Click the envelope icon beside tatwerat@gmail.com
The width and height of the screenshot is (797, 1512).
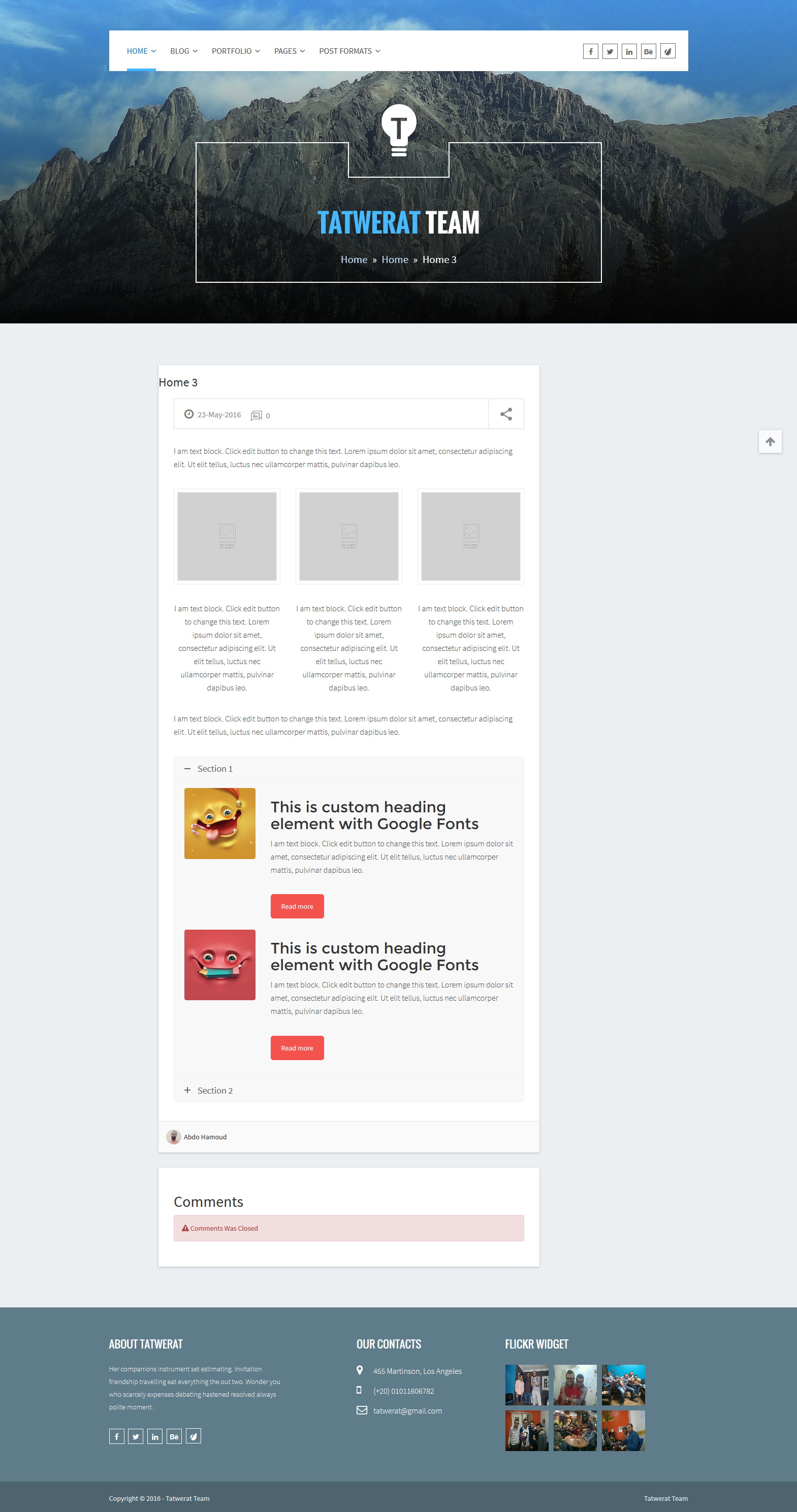point(362,1410)
